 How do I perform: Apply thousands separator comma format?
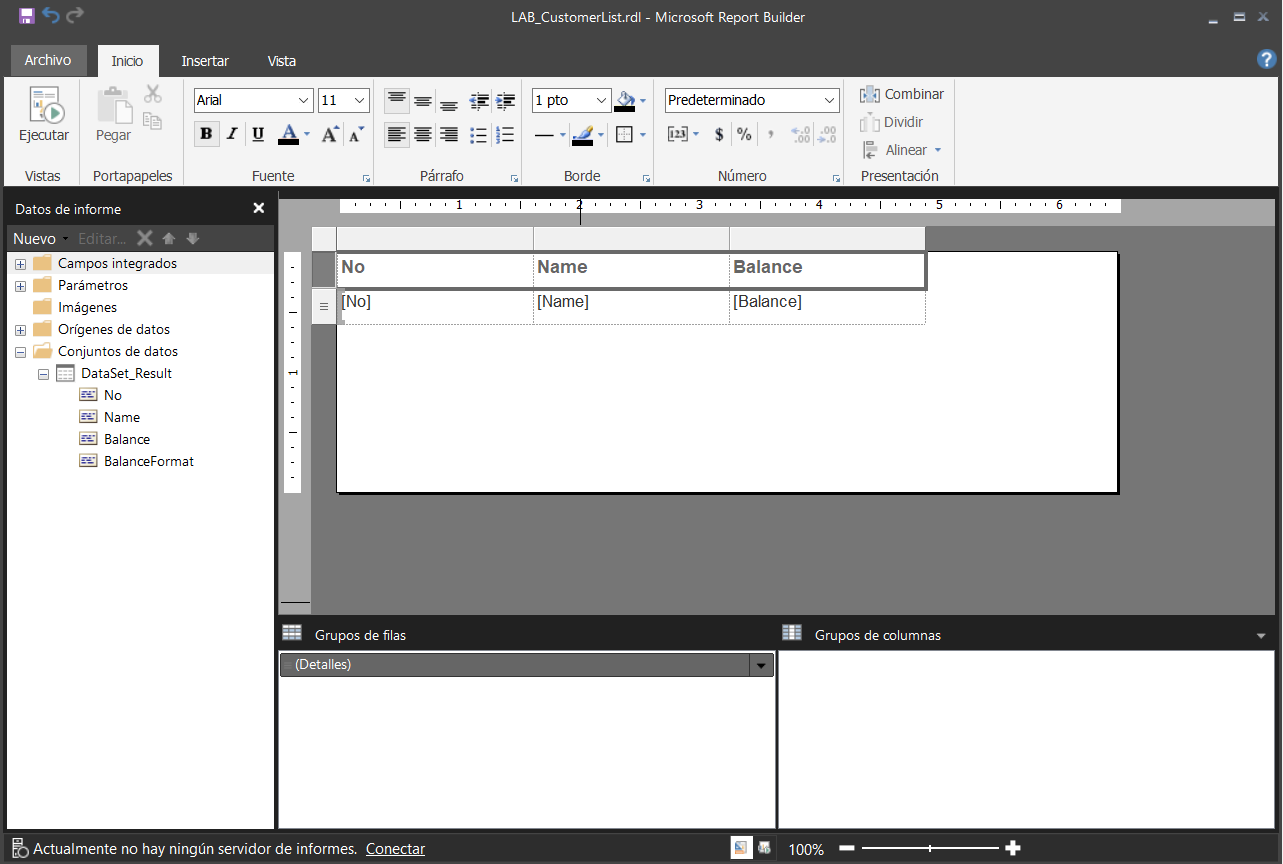click(770, 134)
